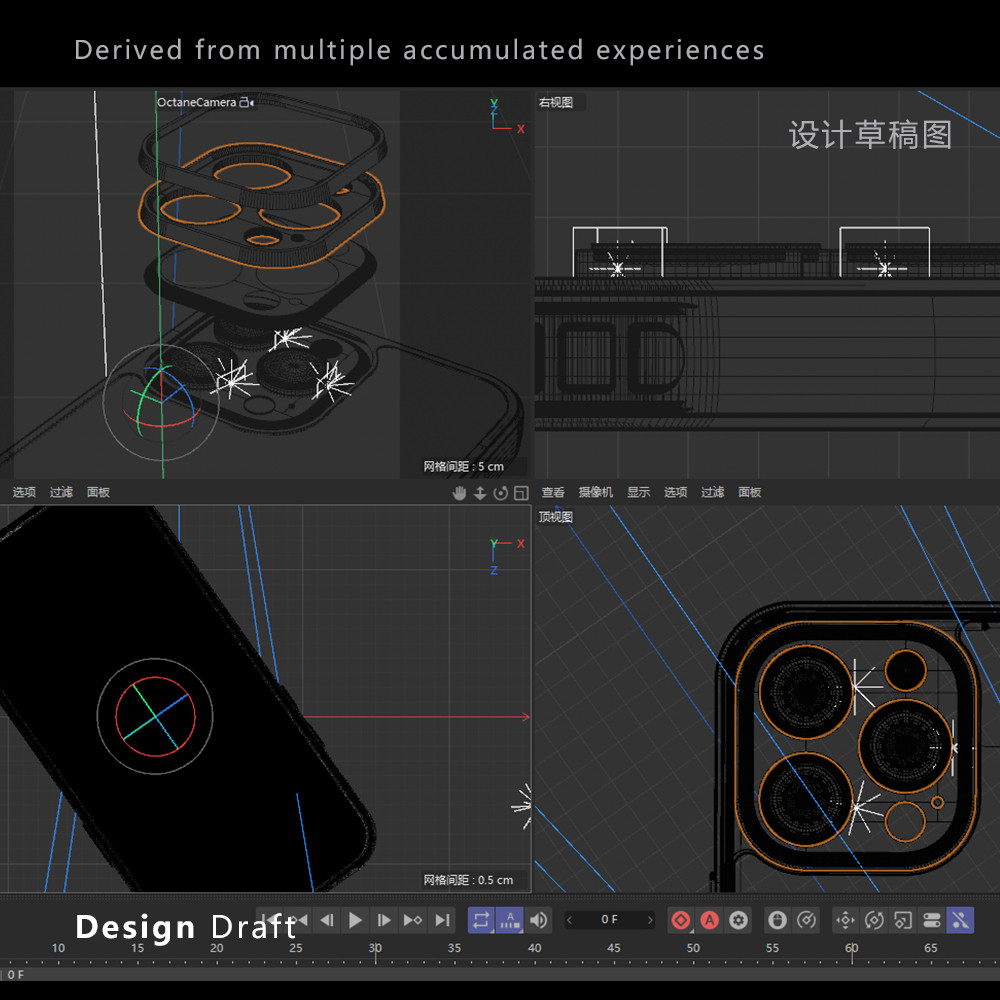The image size is (1000, 1000).
Task: Click the record active objects button
Action: coord(681,920)
